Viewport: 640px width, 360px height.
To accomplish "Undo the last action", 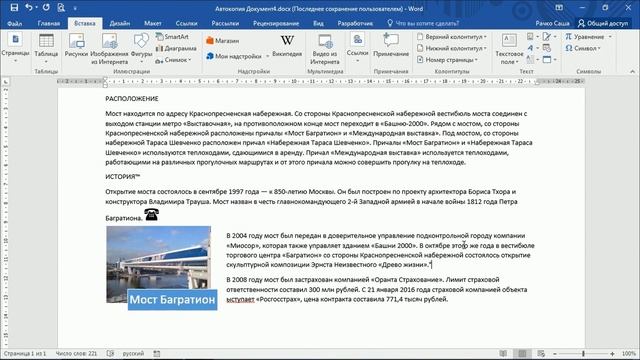I will (28, 8).
